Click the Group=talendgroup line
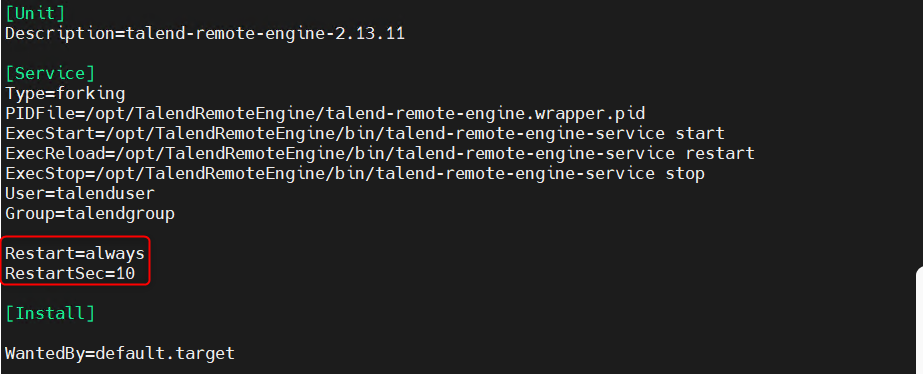This screenshot has width=923, height=374. (x=90, y=213)
